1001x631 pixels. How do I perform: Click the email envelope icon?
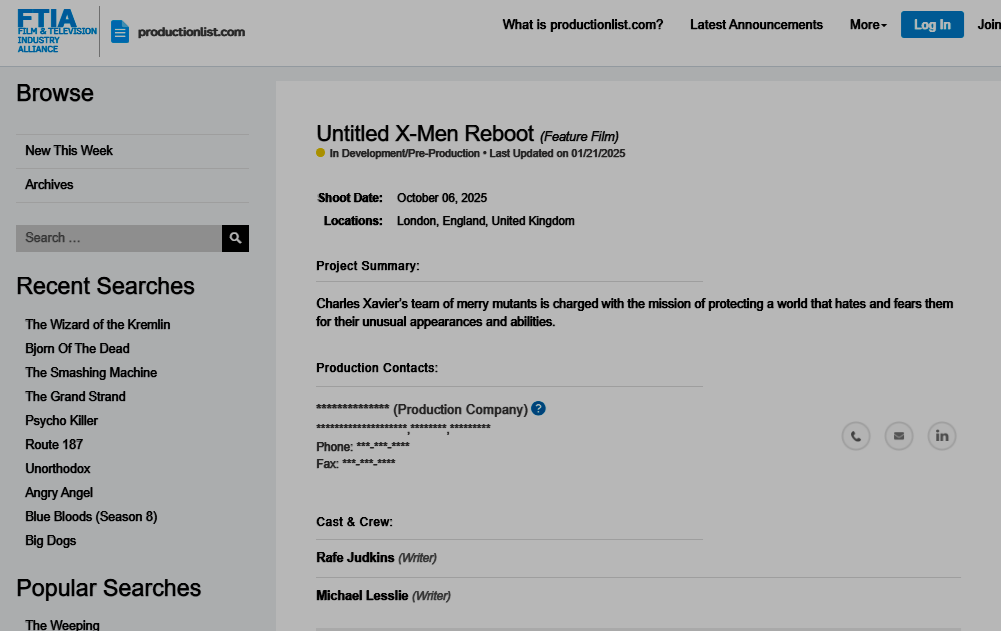pos(899,436)
